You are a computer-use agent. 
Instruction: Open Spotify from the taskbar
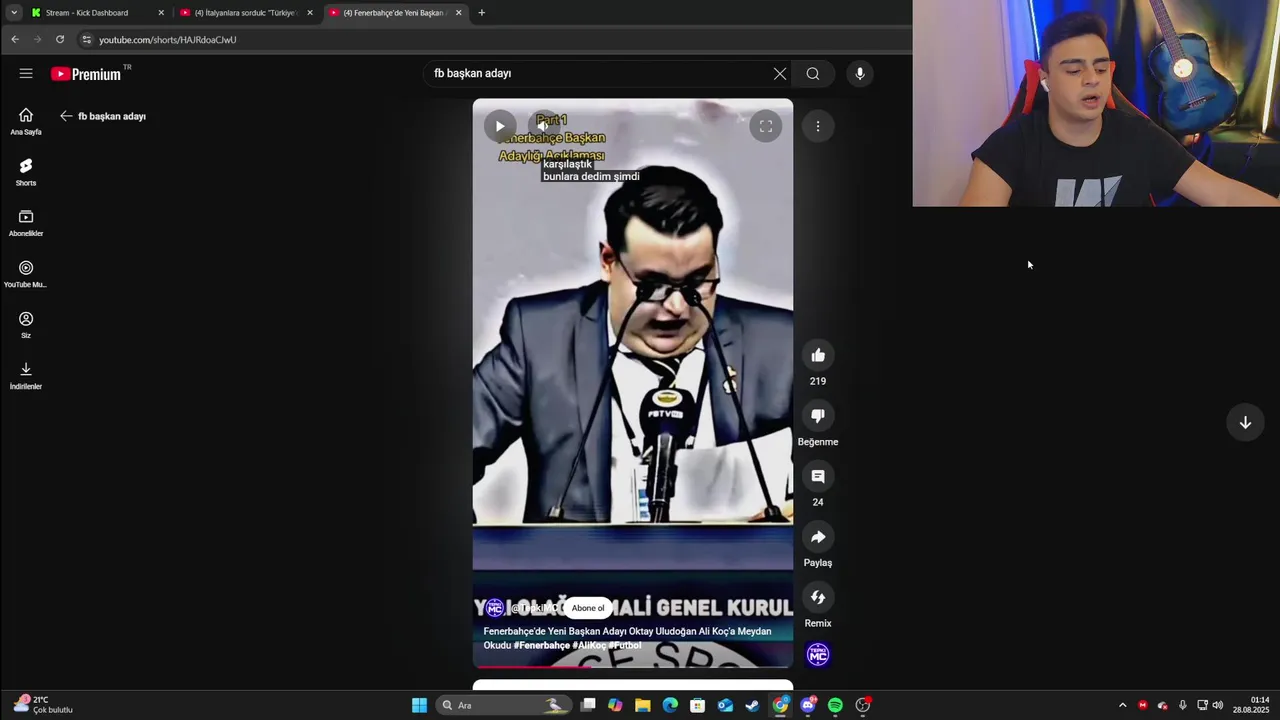[x=835, y=705]
